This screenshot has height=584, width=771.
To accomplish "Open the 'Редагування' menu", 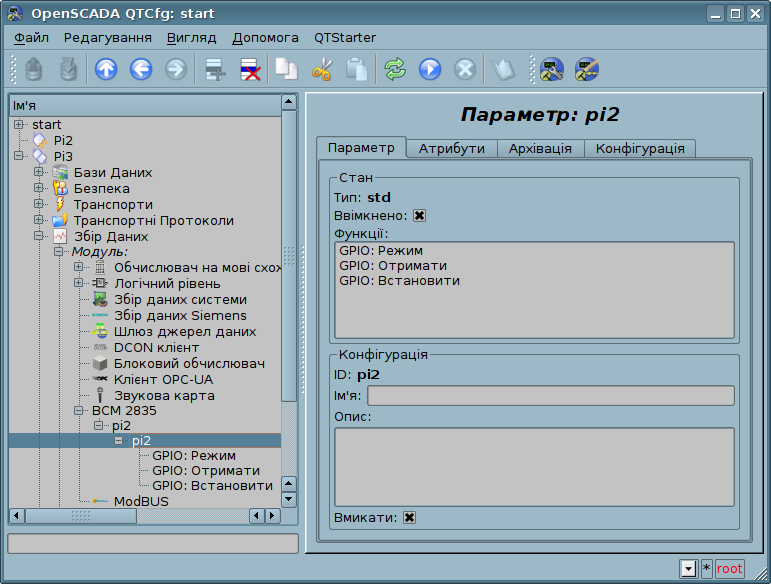I will click(107, 37).
